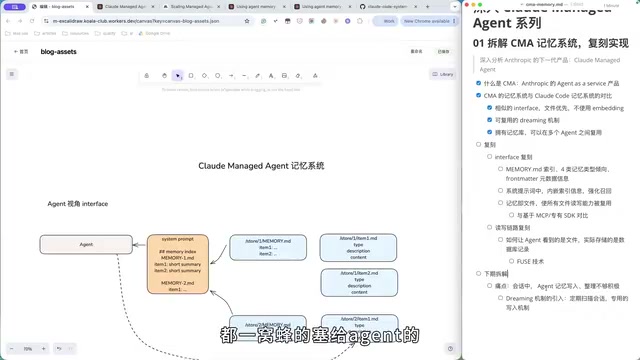Select the Hand panning tool
Screen dimensions: 640x360
point(164,76)
